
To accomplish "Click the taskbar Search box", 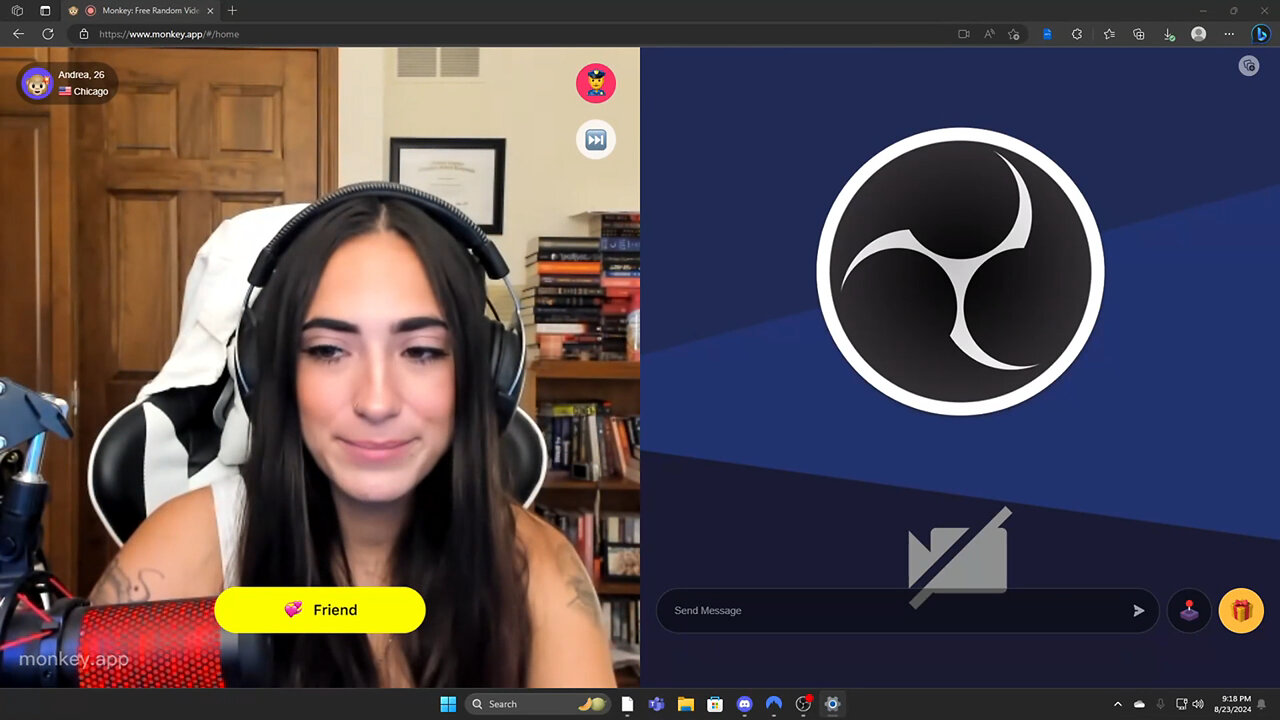I will pyautogui.click(x=538, y=704).
